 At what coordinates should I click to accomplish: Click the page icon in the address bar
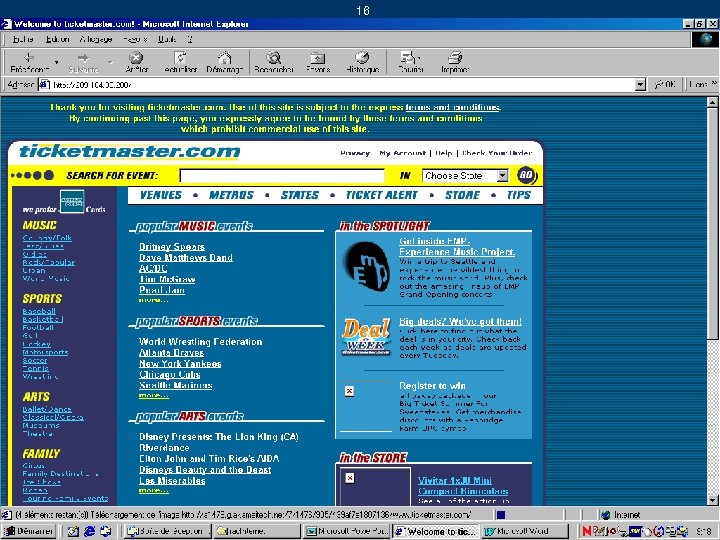(45, 84)
